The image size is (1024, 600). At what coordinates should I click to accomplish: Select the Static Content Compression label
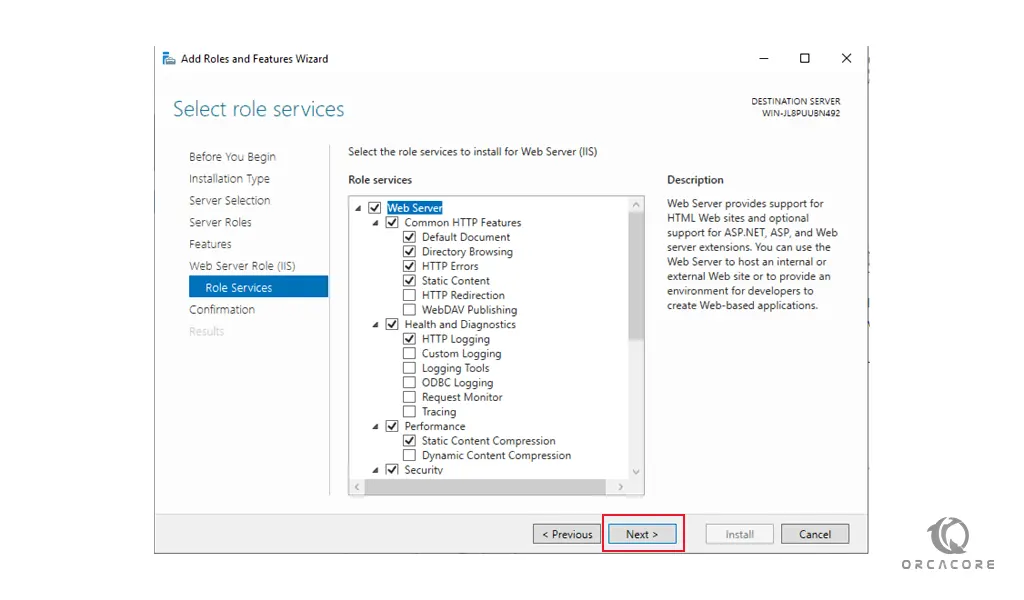(488, 441)
